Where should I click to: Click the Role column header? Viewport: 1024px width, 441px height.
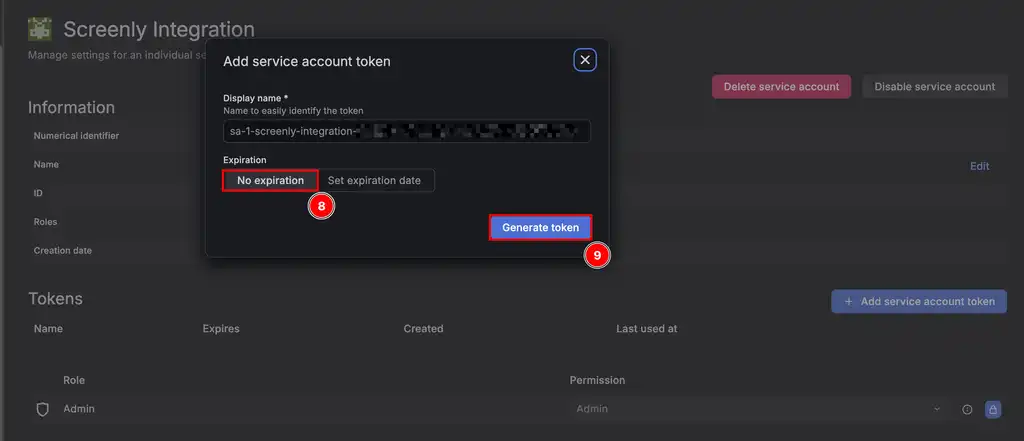pyautogui.click(x=74, y=380)
